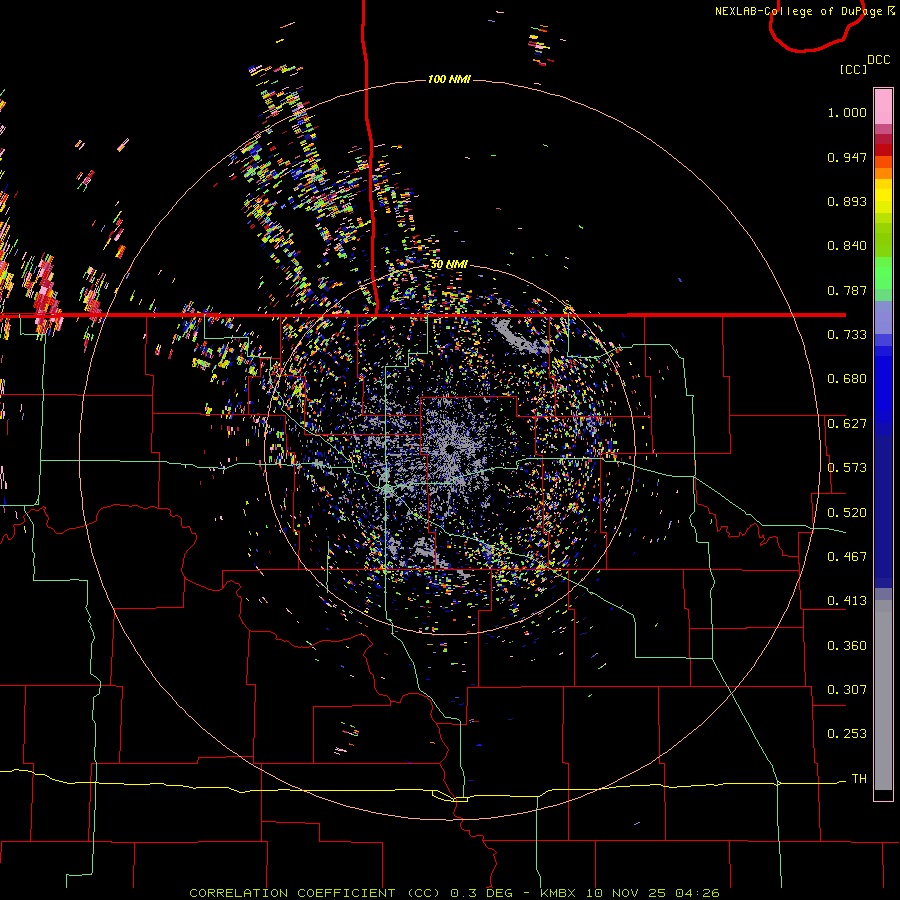Click the pink segment at top of color bar

[883, 107]
